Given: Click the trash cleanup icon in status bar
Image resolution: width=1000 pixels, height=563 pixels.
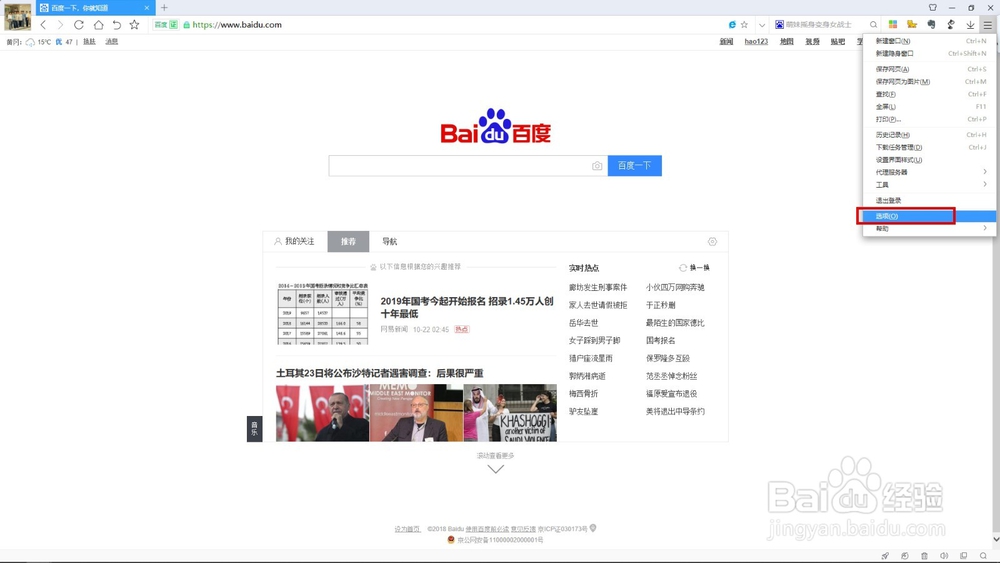Looking at the screenshot, I should click(x=925, y=556).
